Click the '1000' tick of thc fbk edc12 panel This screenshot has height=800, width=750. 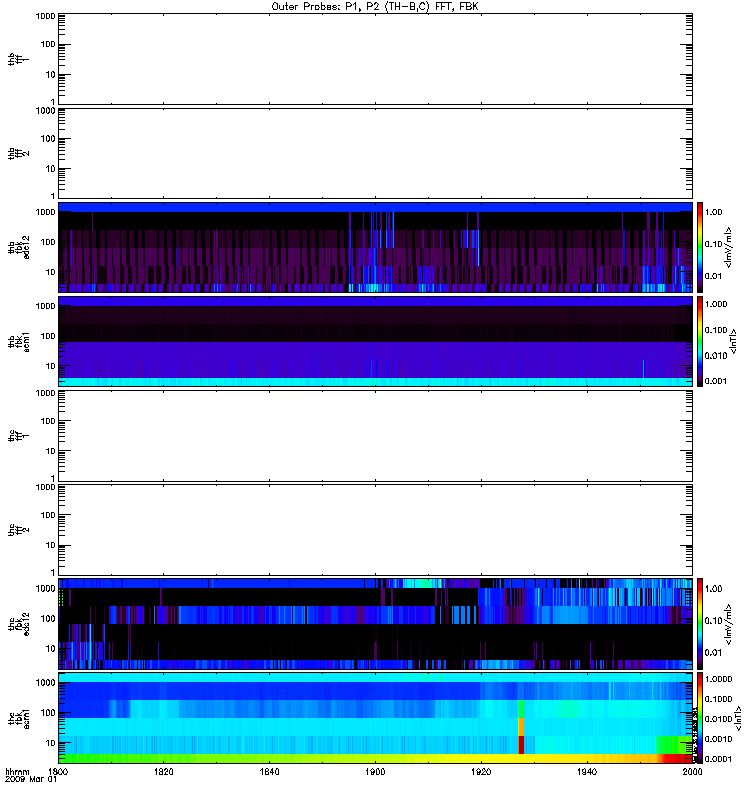pos(45,588)
